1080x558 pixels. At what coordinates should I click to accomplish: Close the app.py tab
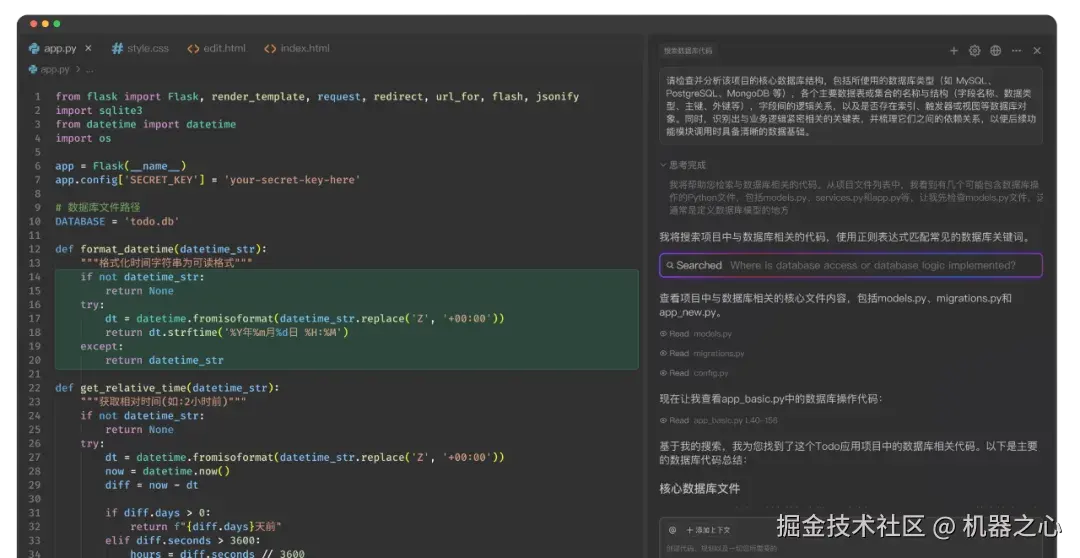point(88,48)
